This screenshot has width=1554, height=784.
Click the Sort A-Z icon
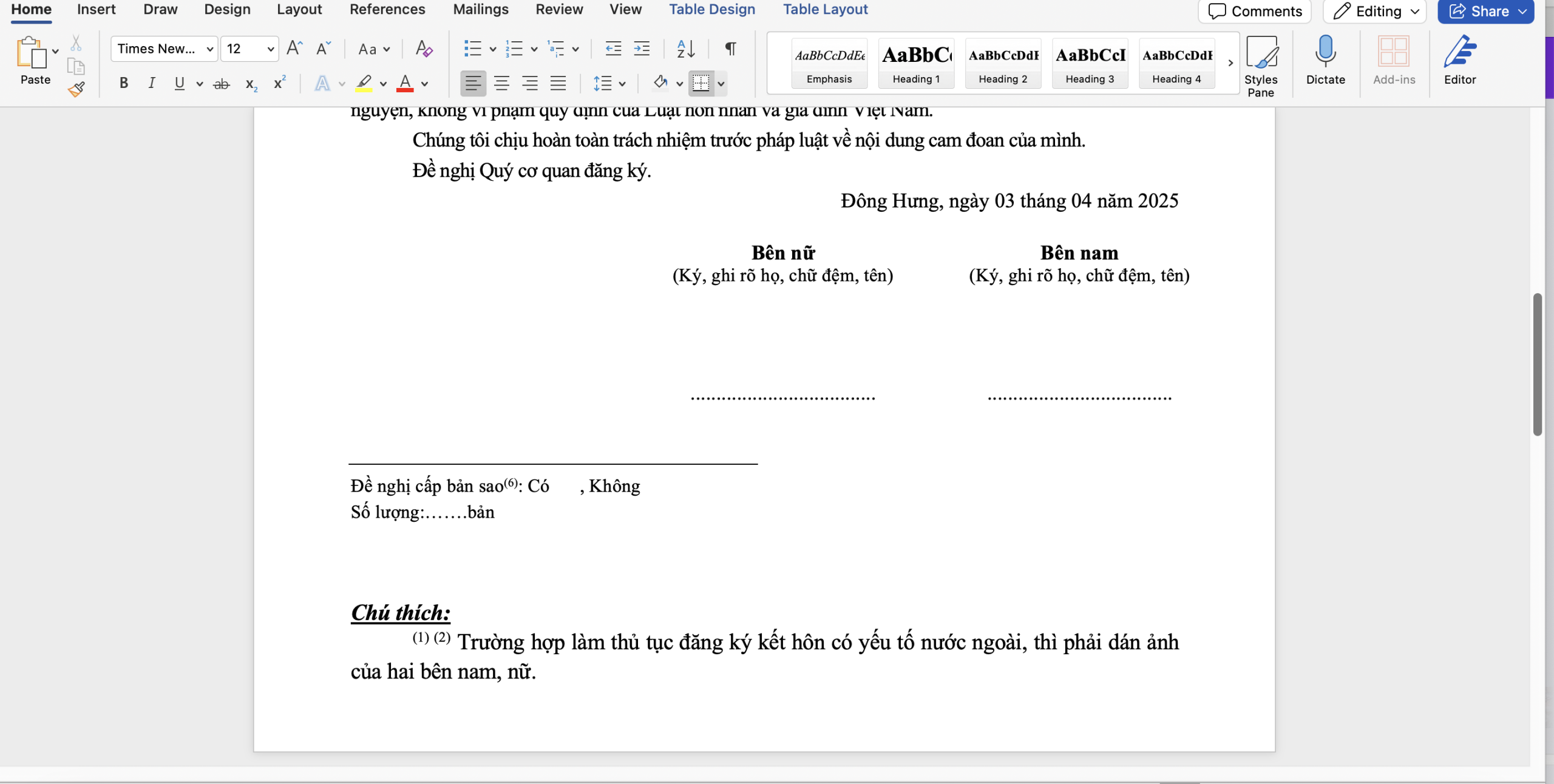point(685,49)
